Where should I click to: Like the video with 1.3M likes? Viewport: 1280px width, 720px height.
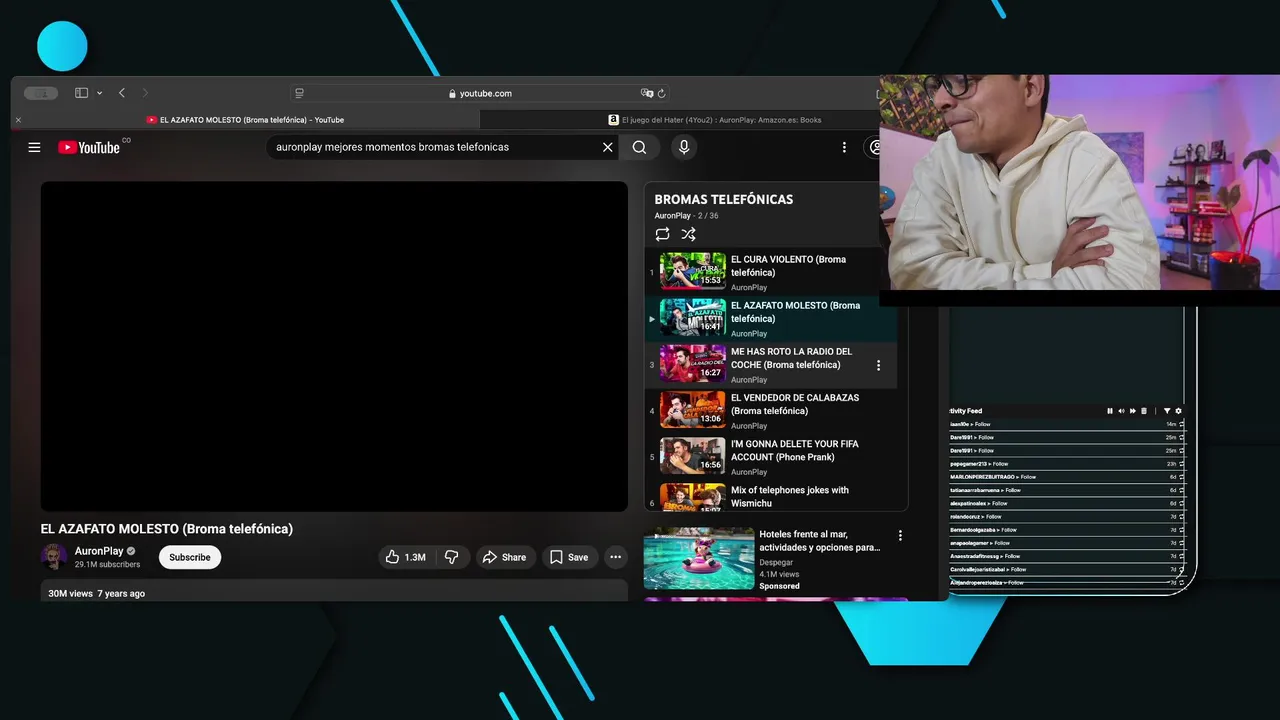(x=406, y=557)
